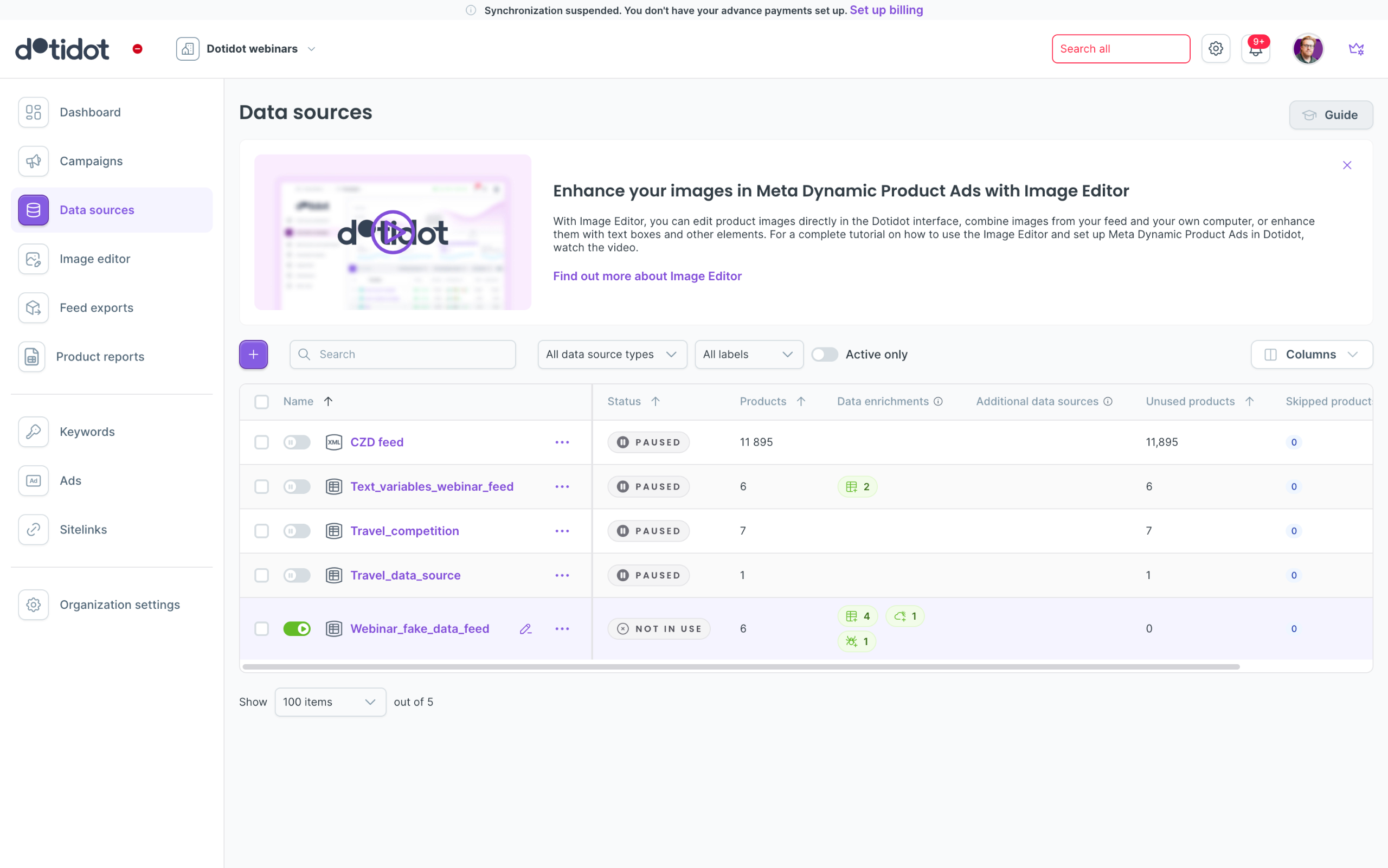The image size is (1388, 868).
Task: Disable the Webinar_fake_data_feed toggle
Action: click(x=297, y=628)
